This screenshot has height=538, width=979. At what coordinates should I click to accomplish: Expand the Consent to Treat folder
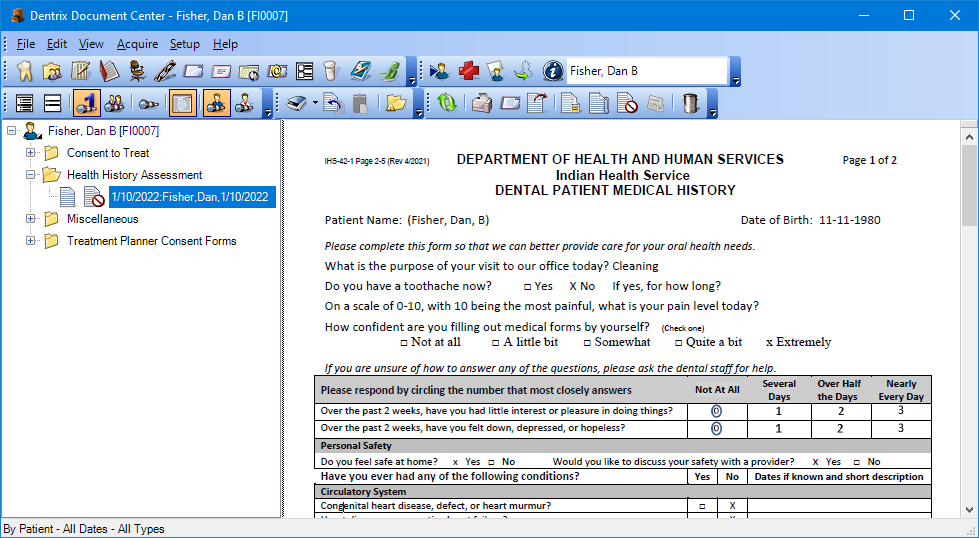click(x=30, y=153)
